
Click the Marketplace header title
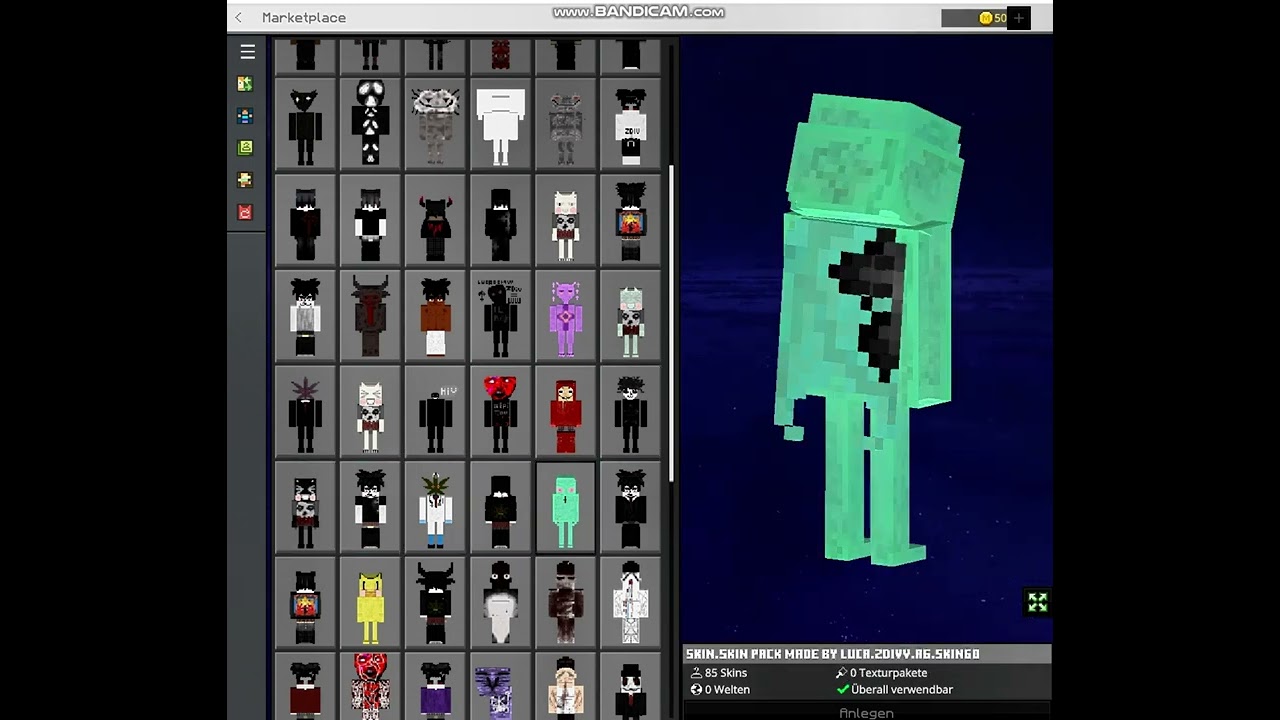[x=304, y=18]
